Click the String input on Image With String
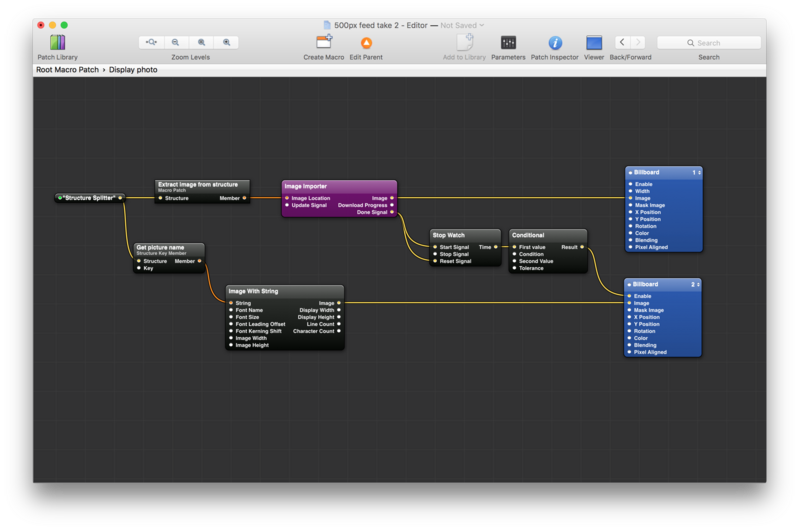 (231, 303)
